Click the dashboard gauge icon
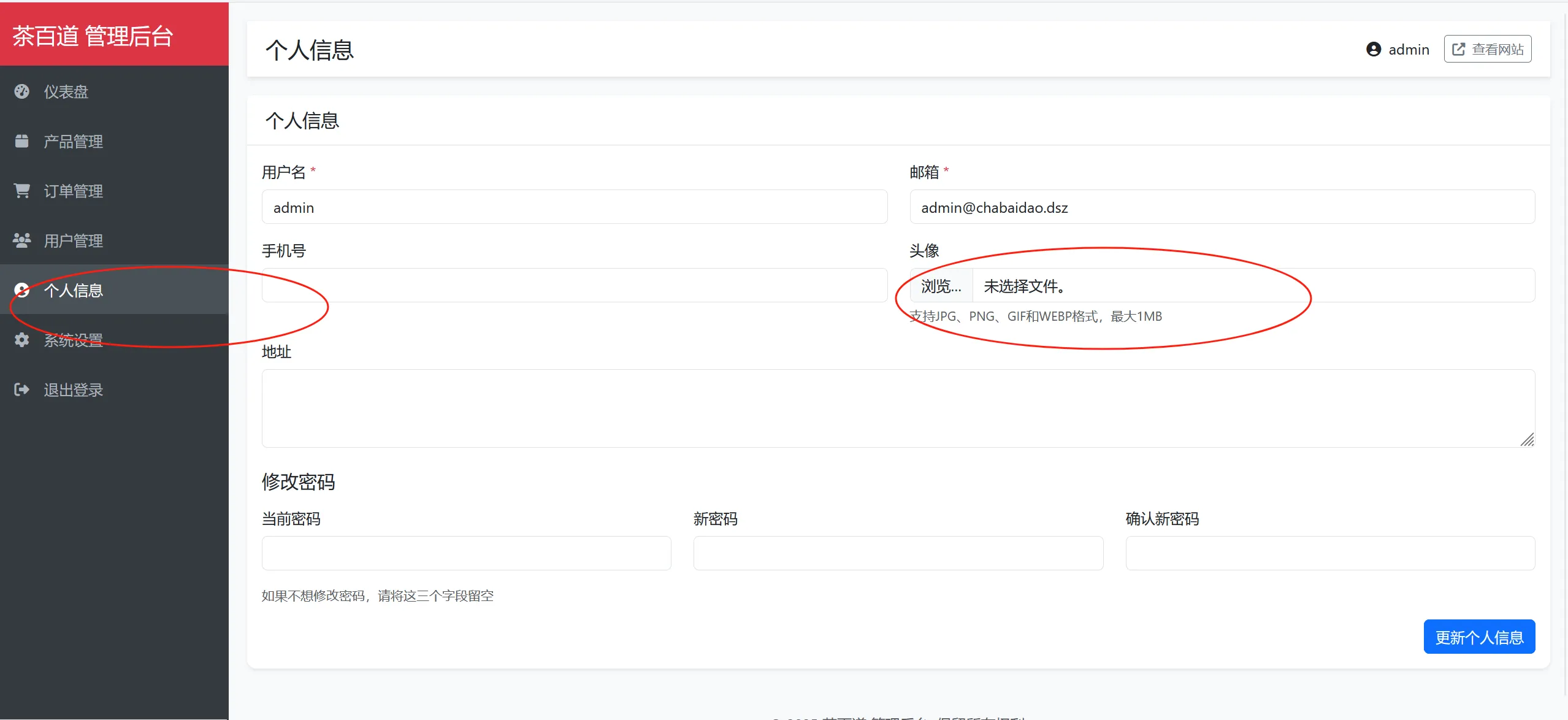 [x=22, y=91]
